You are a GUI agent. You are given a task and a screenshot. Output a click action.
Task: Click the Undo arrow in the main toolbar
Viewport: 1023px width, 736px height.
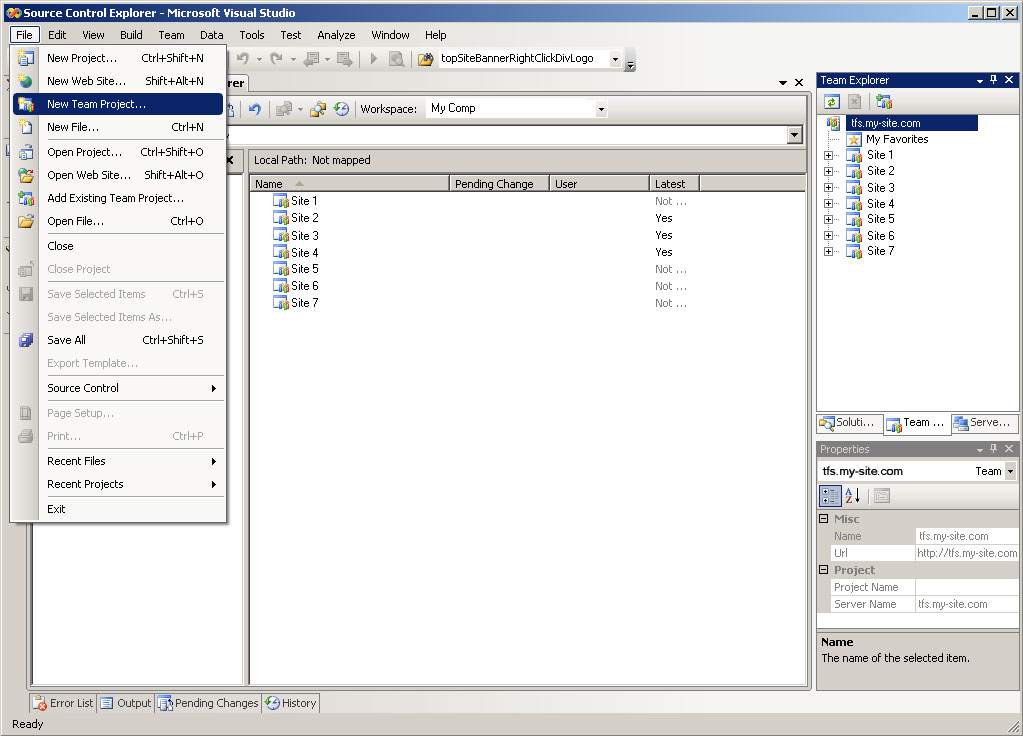point(243,59)
